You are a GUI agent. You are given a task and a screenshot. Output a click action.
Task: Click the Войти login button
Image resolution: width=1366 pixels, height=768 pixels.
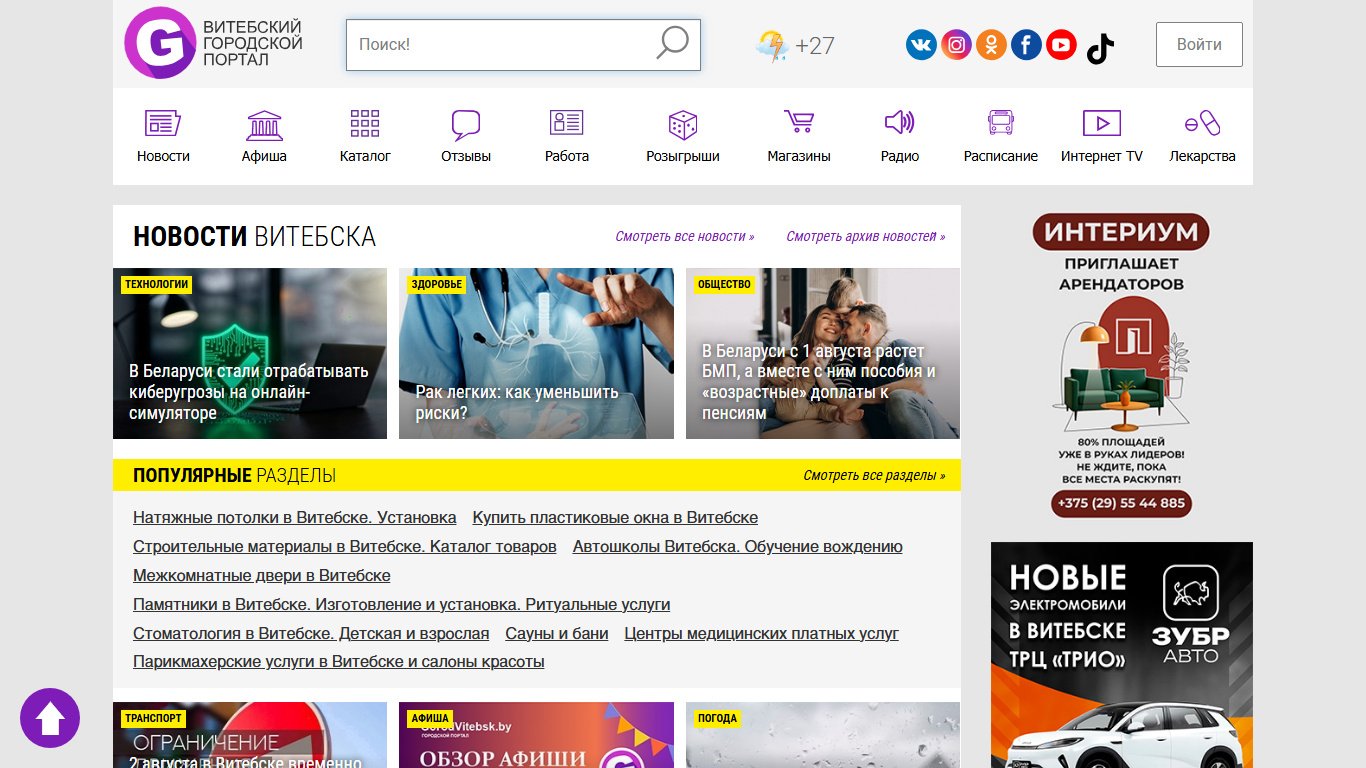[x=1199, y=44]
